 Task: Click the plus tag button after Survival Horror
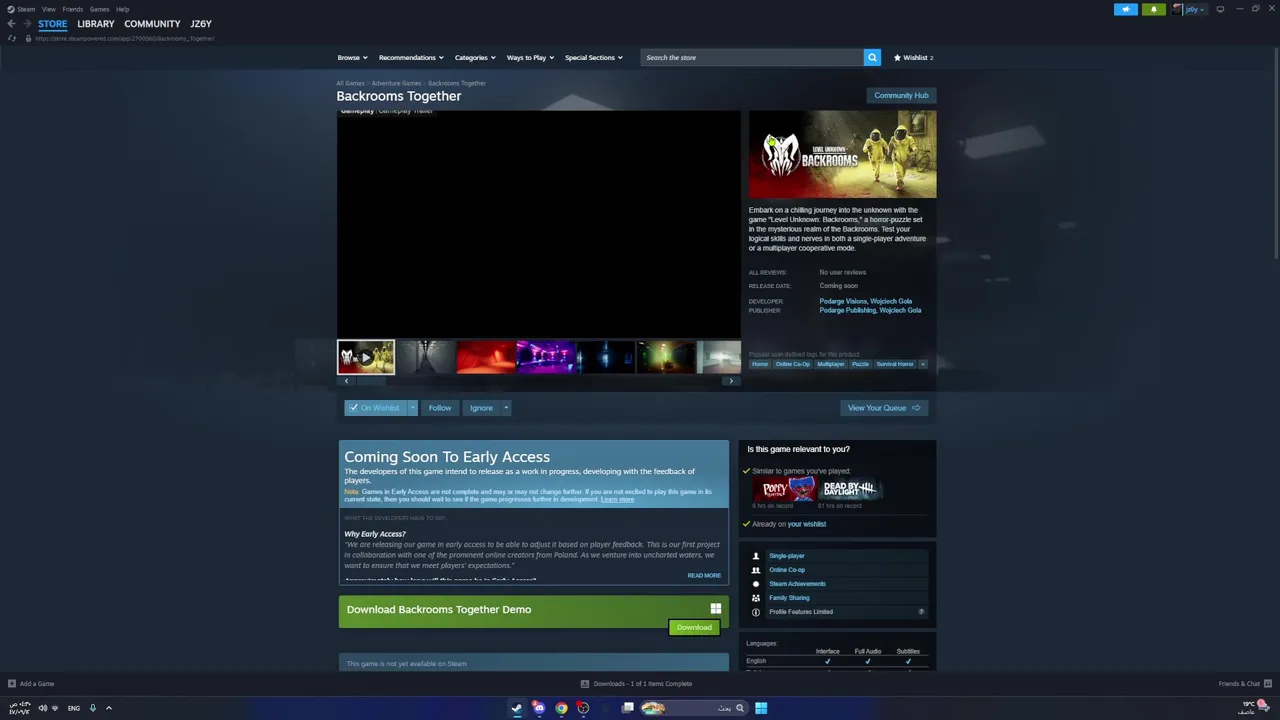point(923,364)
